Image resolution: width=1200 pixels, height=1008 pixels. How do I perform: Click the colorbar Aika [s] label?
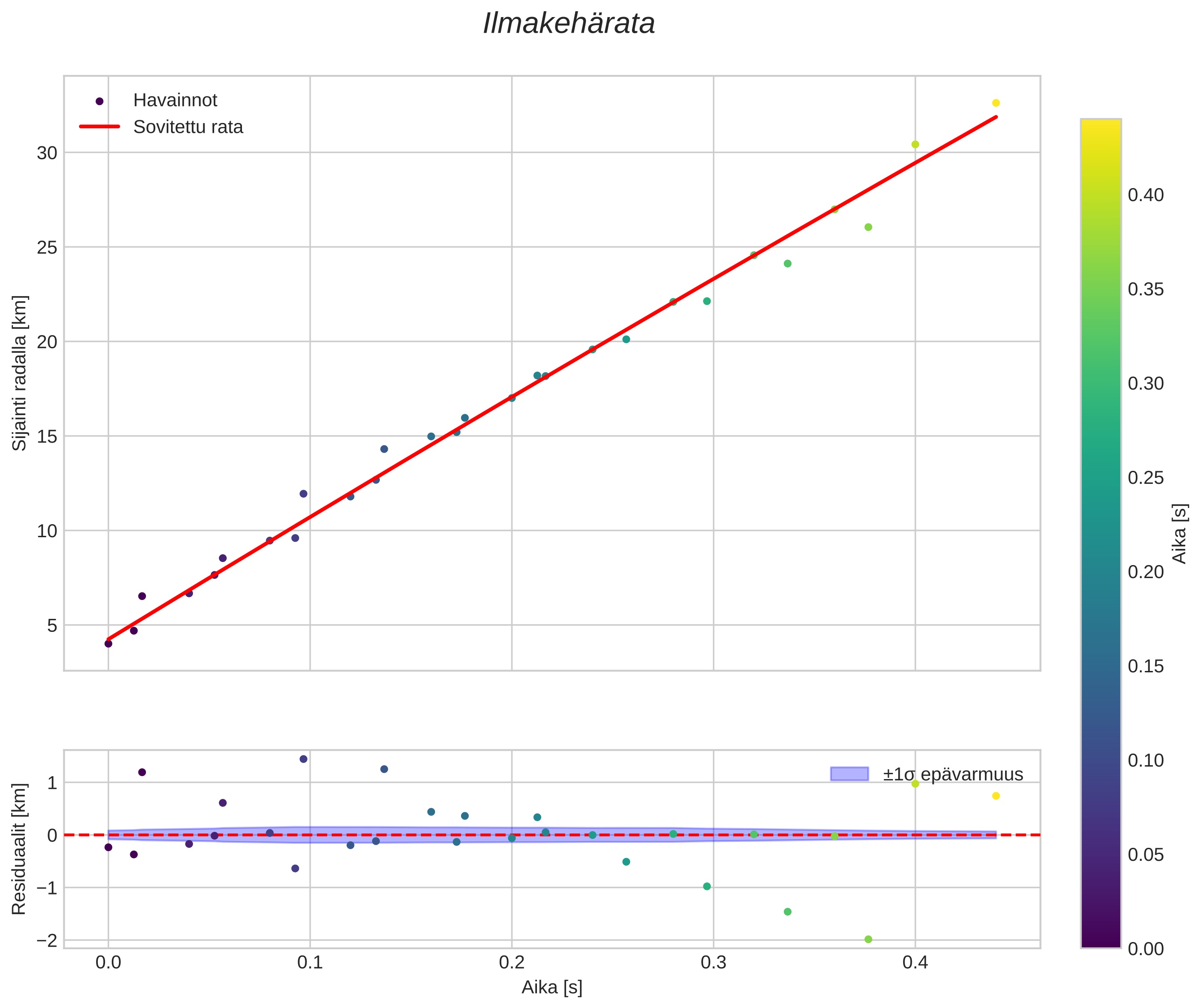pos(1180,533)
